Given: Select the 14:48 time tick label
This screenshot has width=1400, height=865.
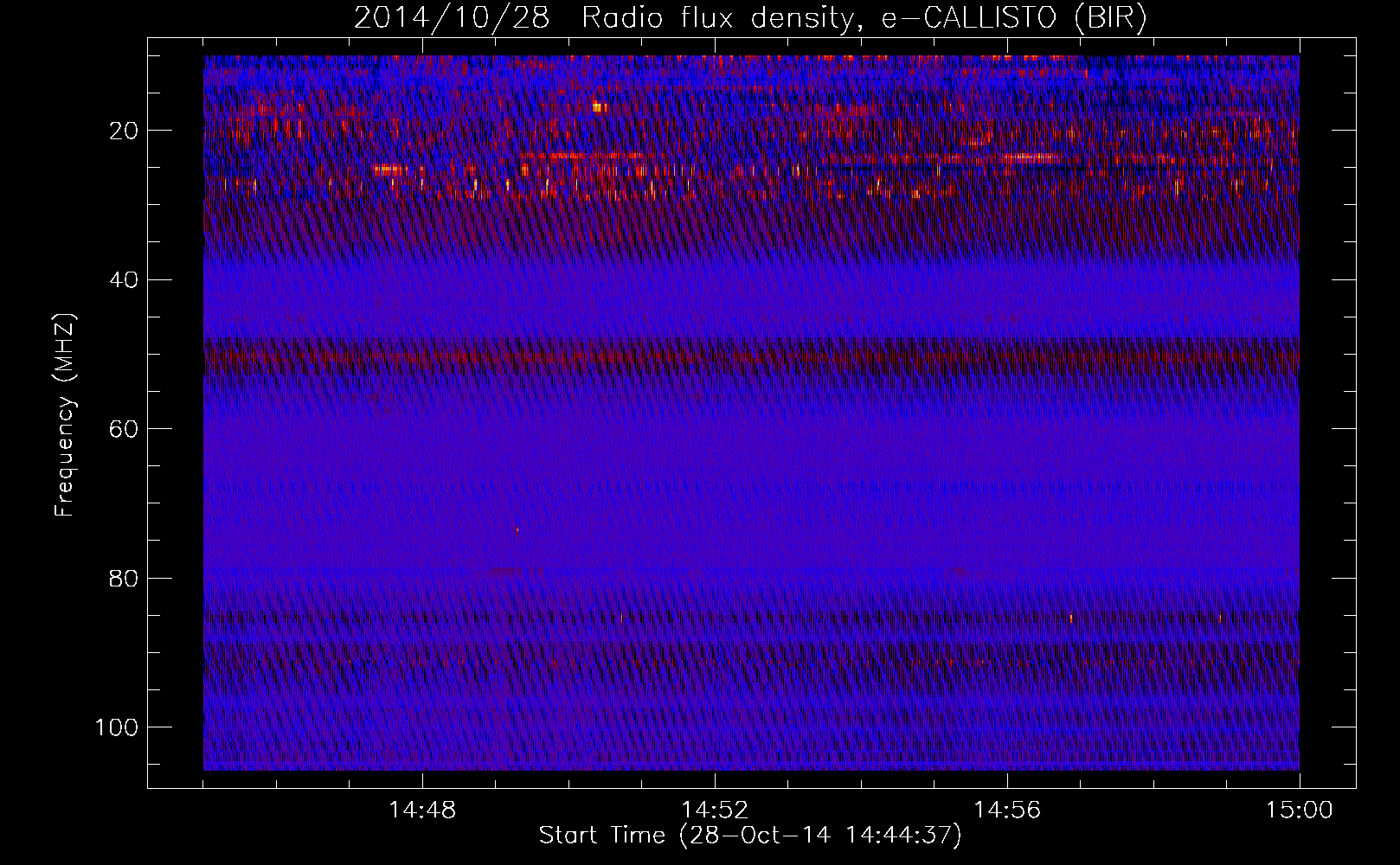Looking at the screenshot, I should click(422, 811).
